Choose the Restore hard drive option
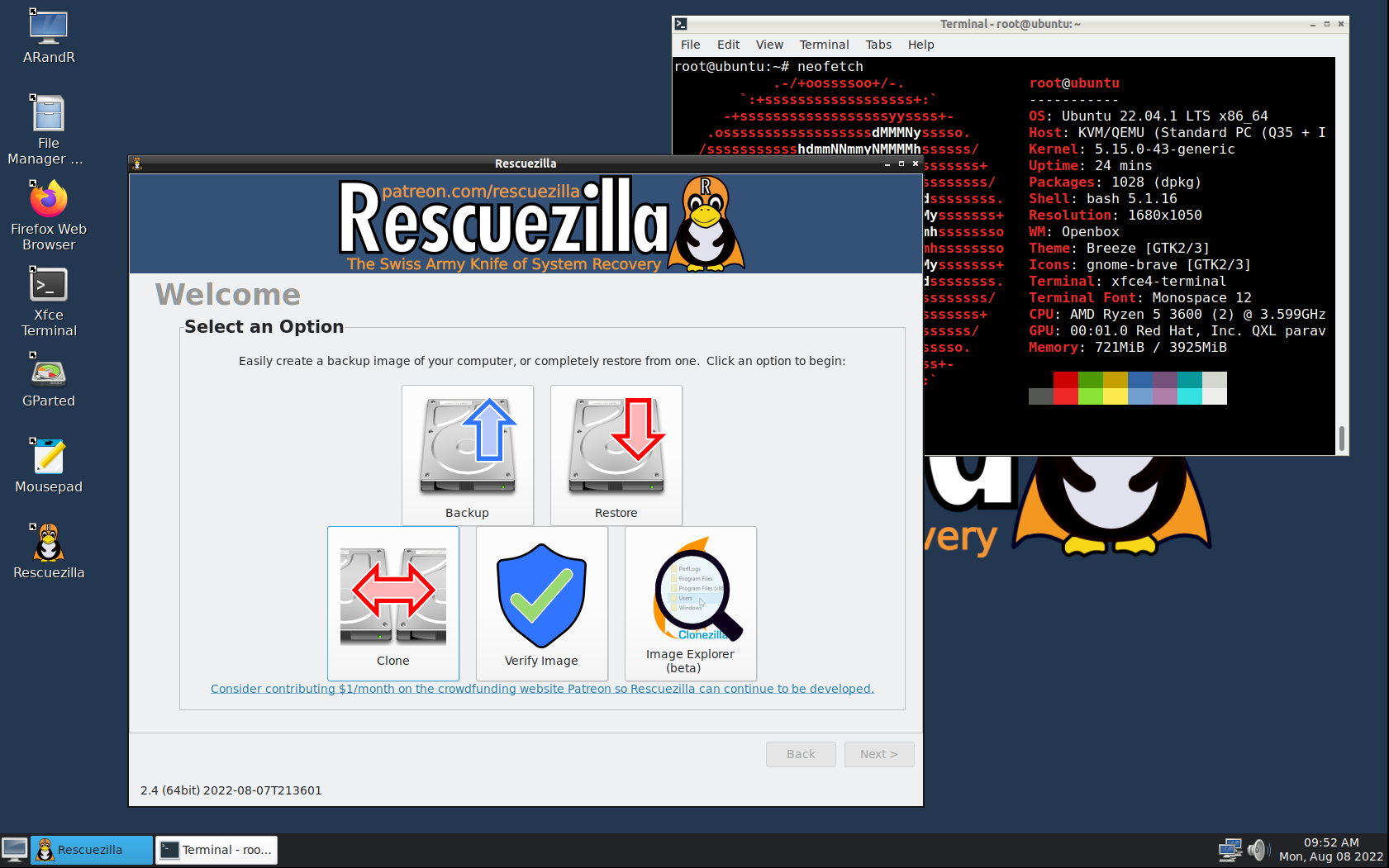Image resolution: width=1389 pixels, height=868 pixels. coord(616,455)
